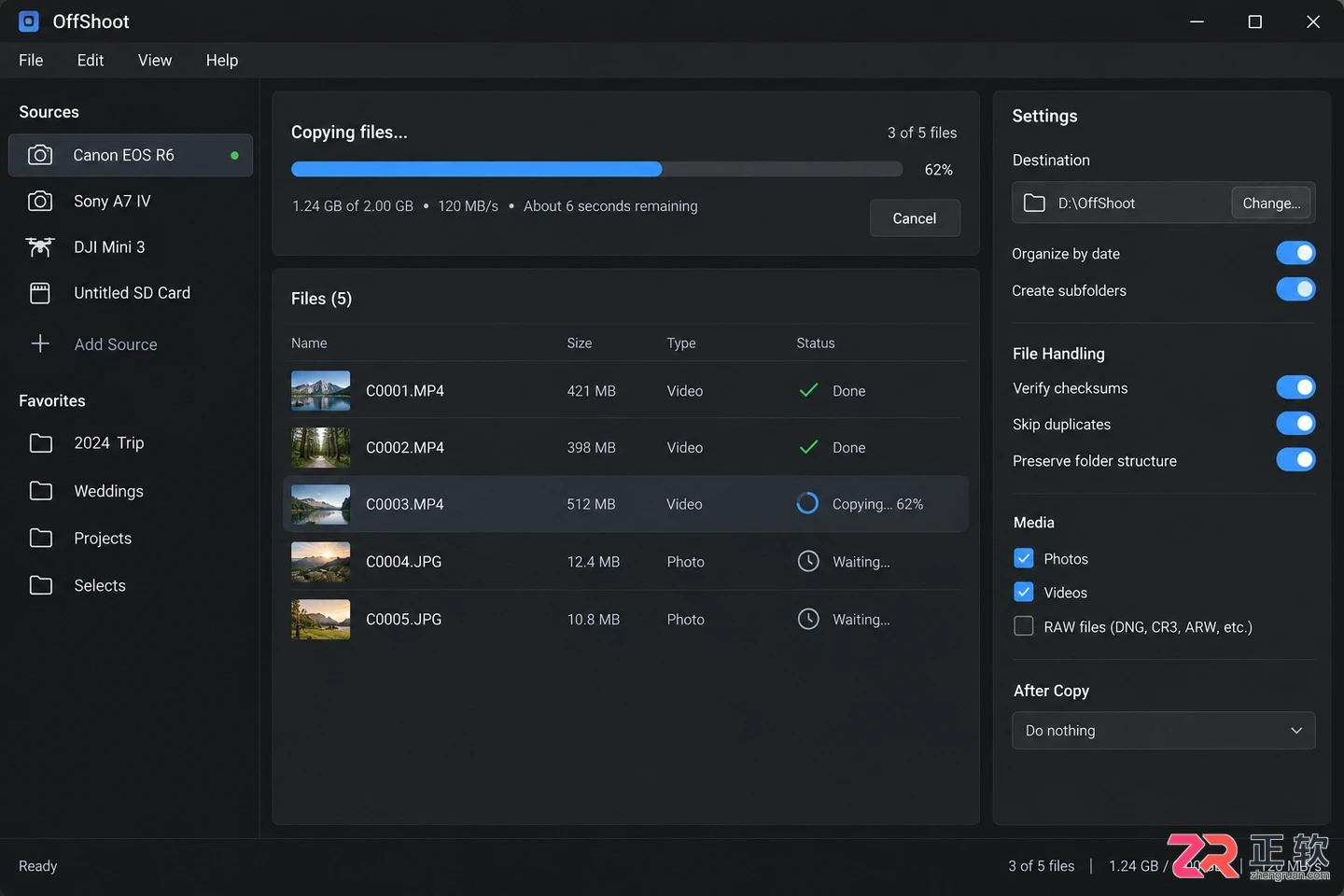
Task: Click the plus icon to add source
Action: [40, 343]
